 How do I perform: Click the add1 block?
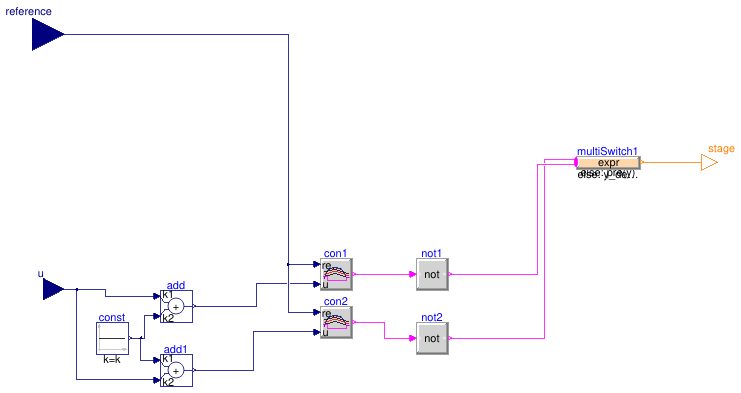pos(176,370)
